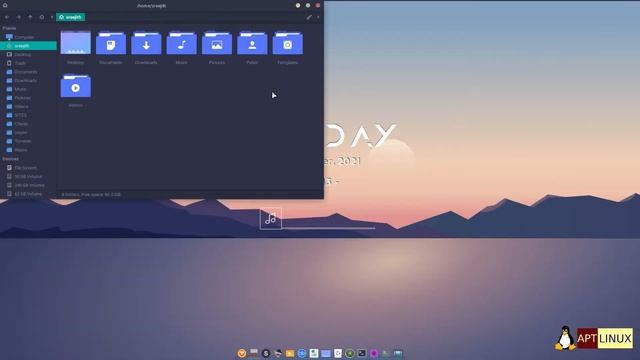Open the Public folder icon in main pane

pos(252,43)
